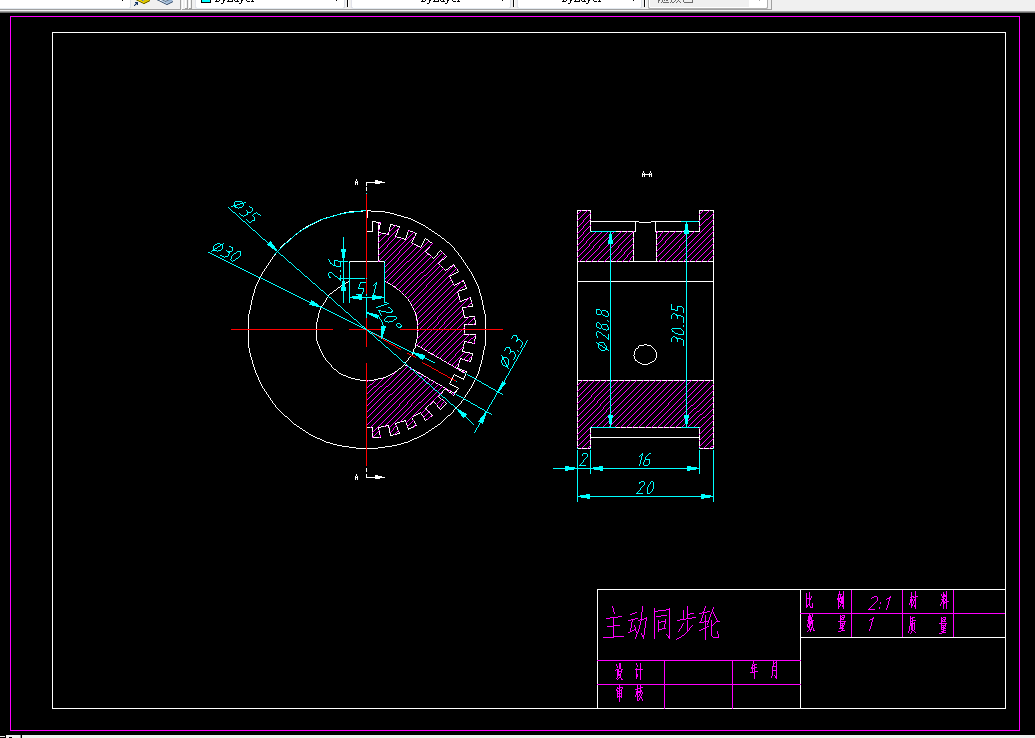Select the 审核 label in title block

[629, 694]
